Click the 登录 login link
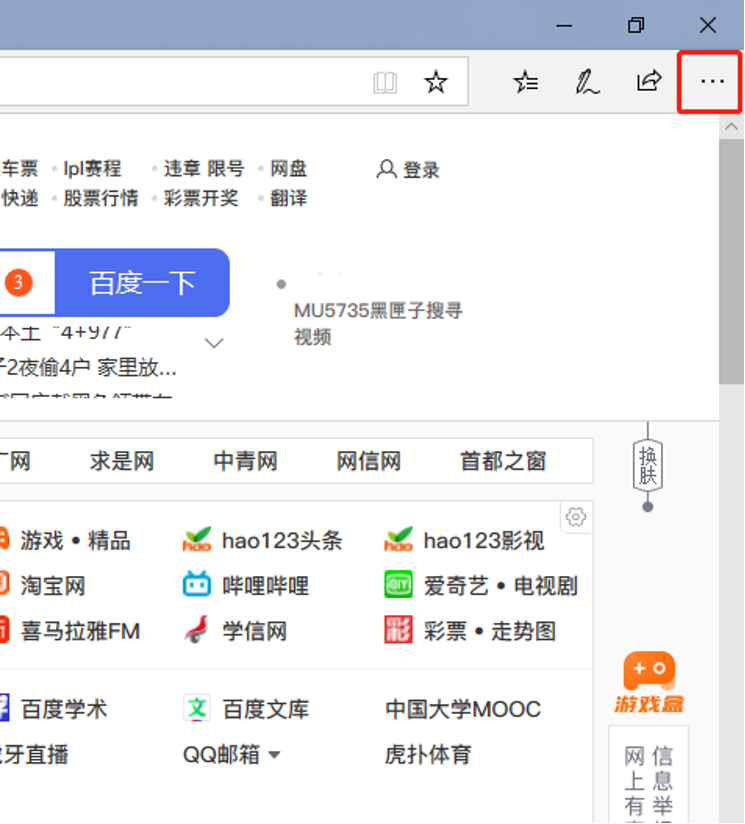 click(x=409, y=170)
